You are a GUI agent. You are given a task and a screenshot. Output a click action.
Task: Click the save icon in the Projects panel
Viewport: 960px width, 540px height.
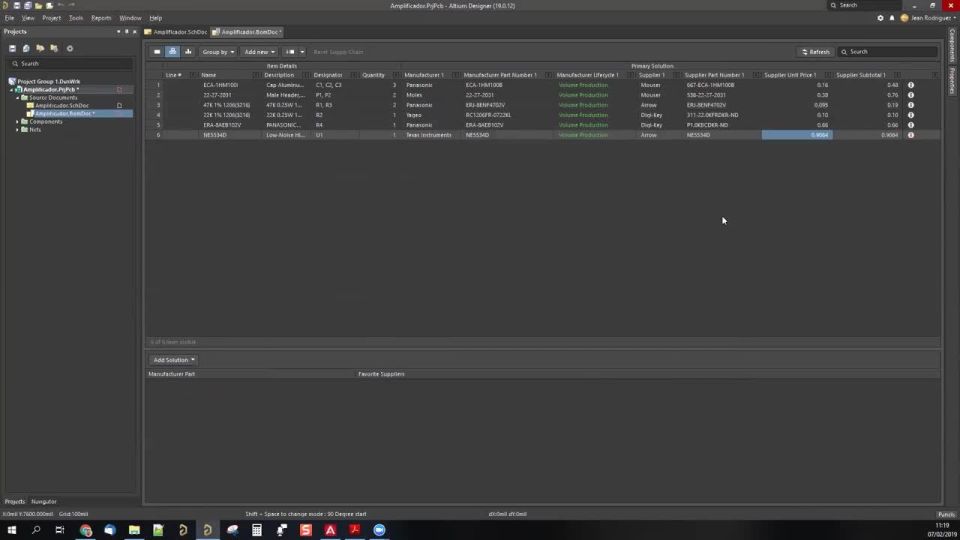tap(12, 48)
